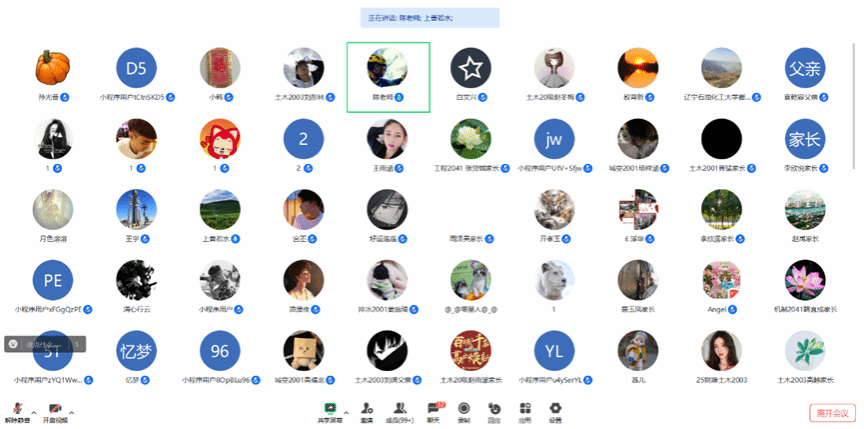Select the pumpkin avatar participant
The width and height of the screenshot is (864, 429).
[53, 68]
